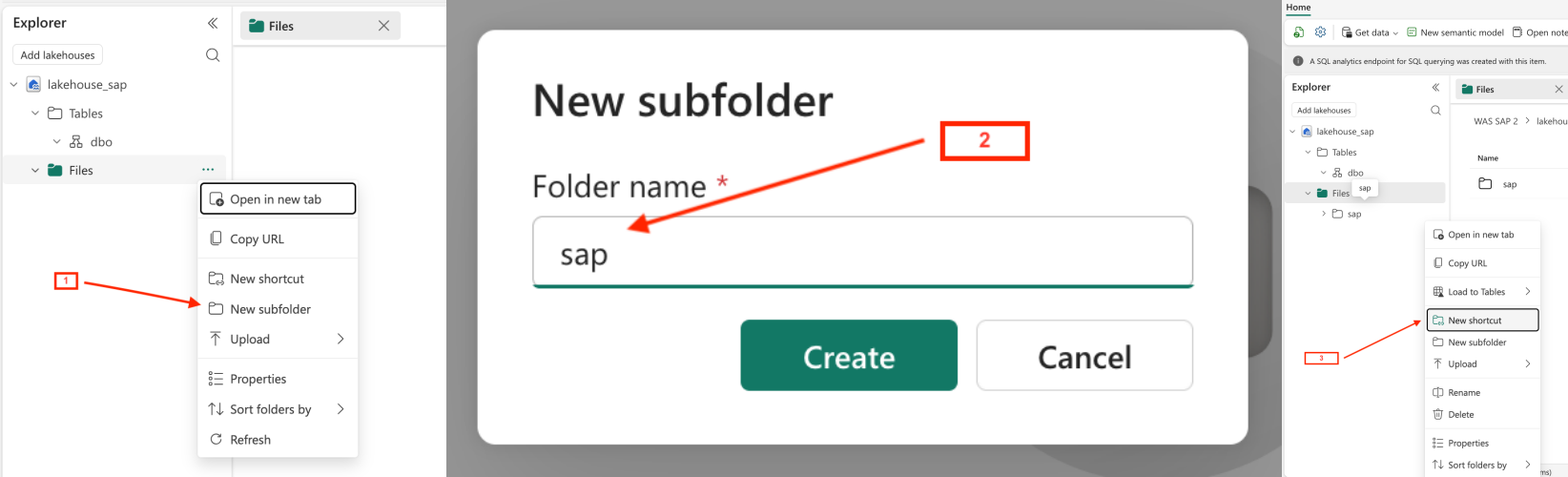
Task: Cancel the New subfolder dialog
Action: click(1084, 356)
